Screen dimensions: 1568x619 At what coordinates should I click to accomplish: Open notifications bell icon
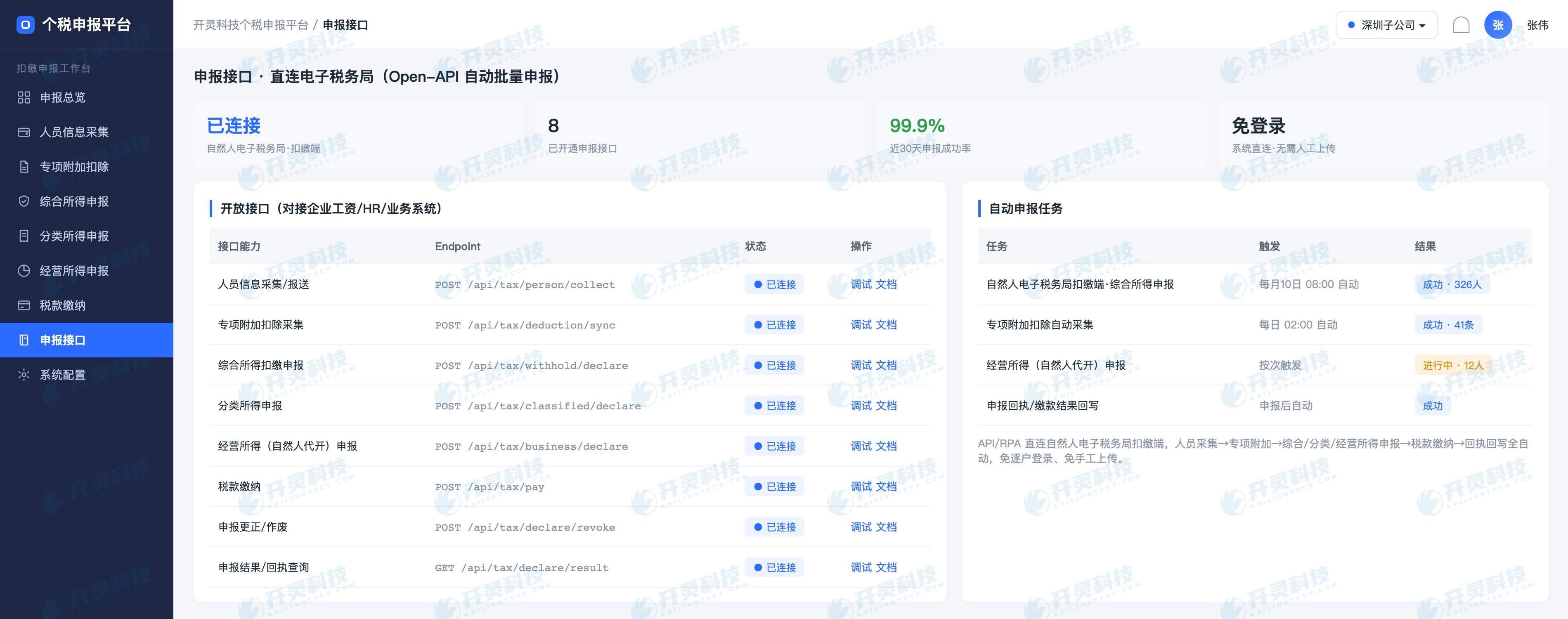pyautogui.click(x=1461, y=25)
